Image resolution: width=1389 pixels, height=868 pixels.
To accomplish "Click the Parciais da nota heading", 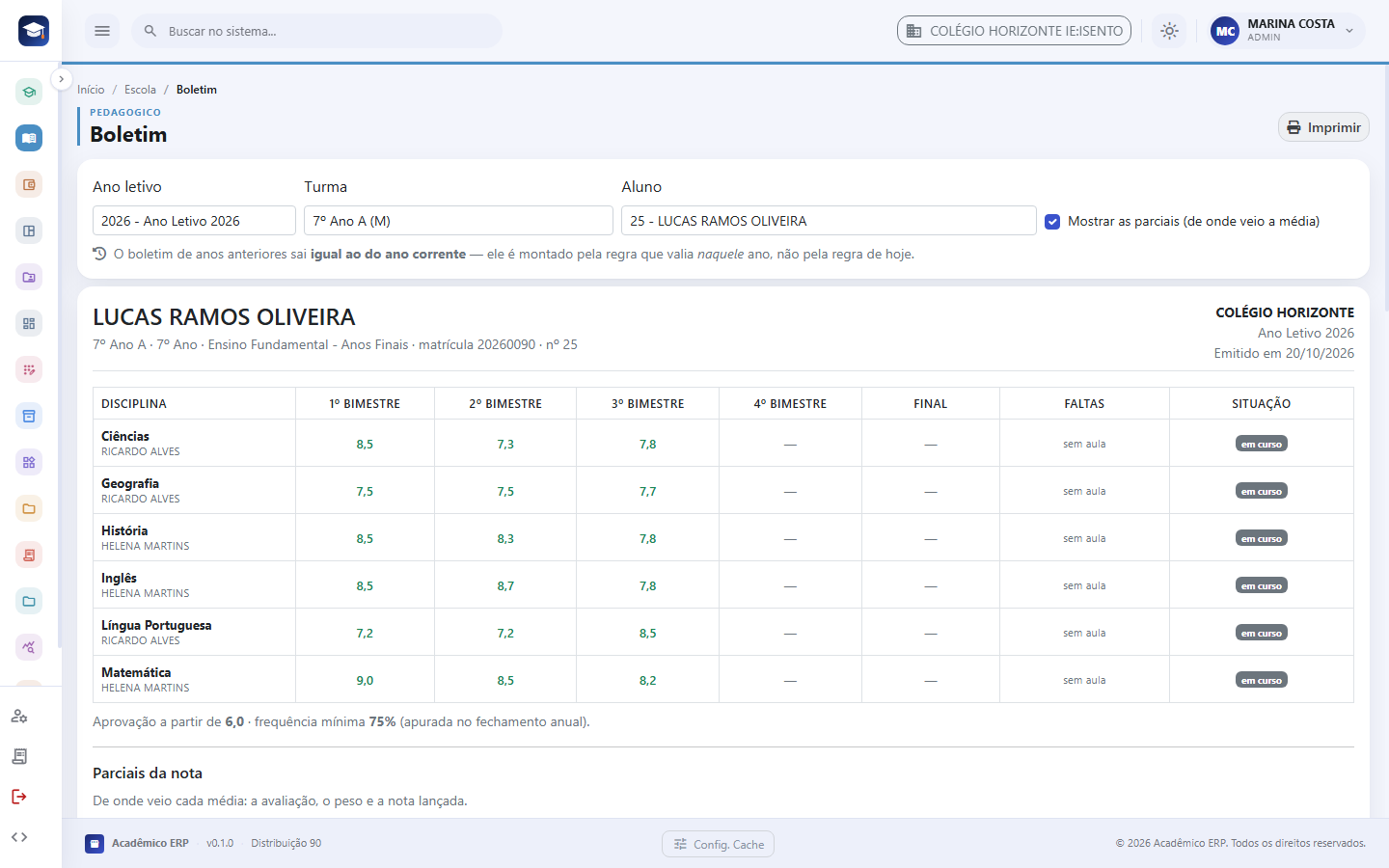I will pos(148,773).
